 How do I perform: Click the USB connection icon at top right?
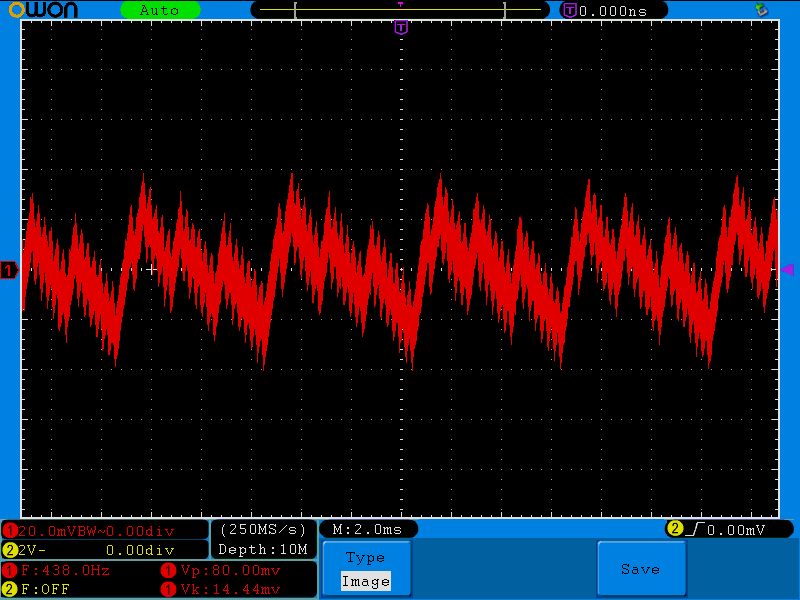click(761, 9)
